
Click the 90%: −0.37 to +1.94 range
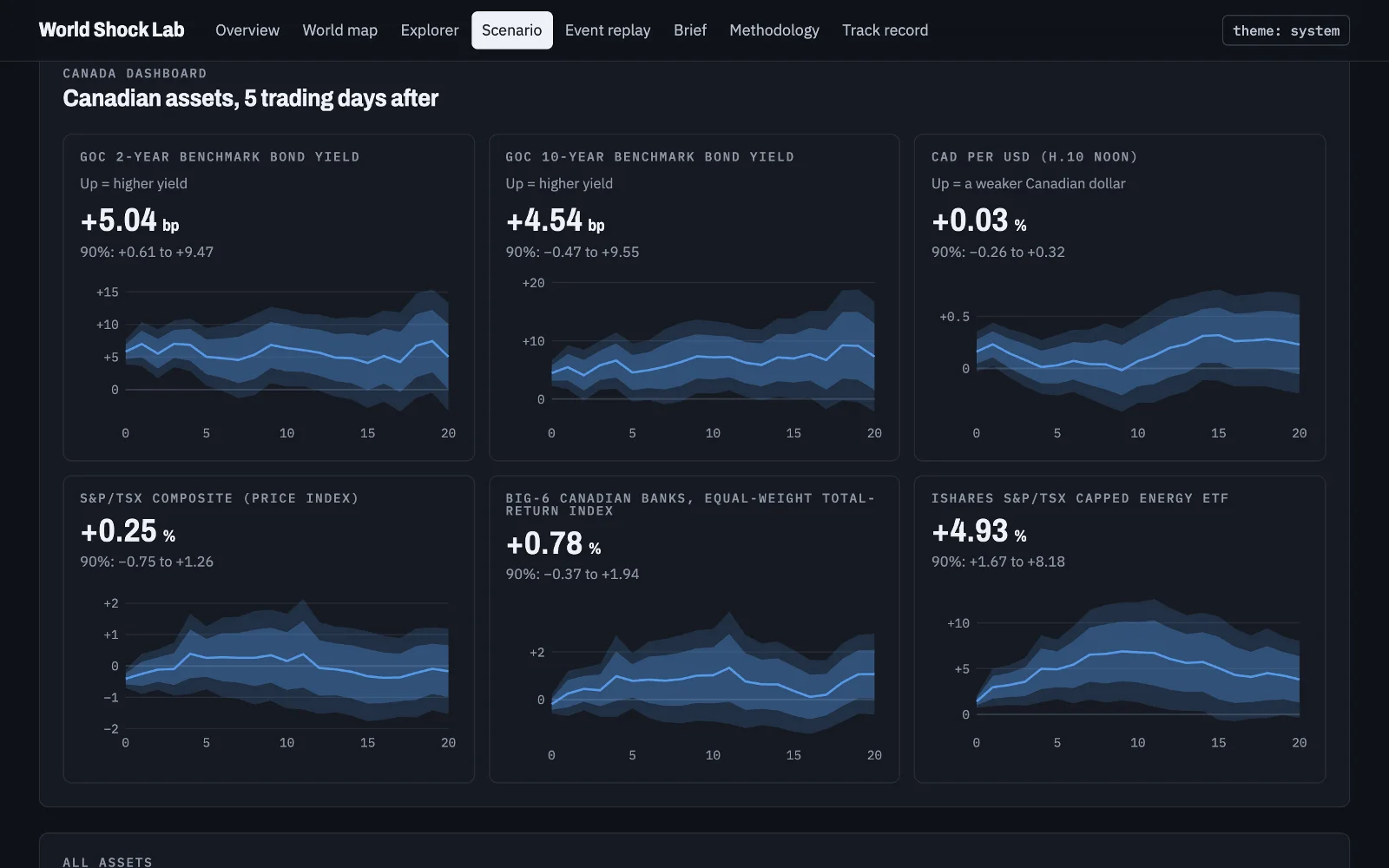[x=573, y=574]
